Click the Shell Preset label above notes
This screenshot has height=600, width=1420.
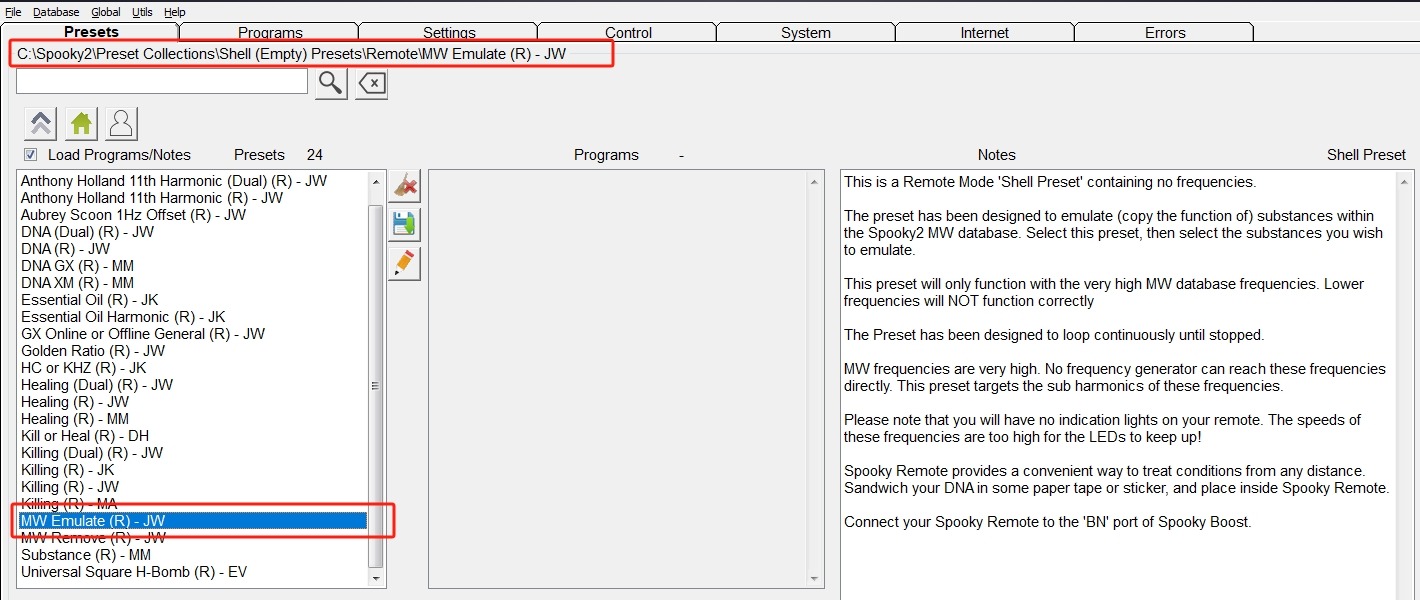coord(1366,155)
